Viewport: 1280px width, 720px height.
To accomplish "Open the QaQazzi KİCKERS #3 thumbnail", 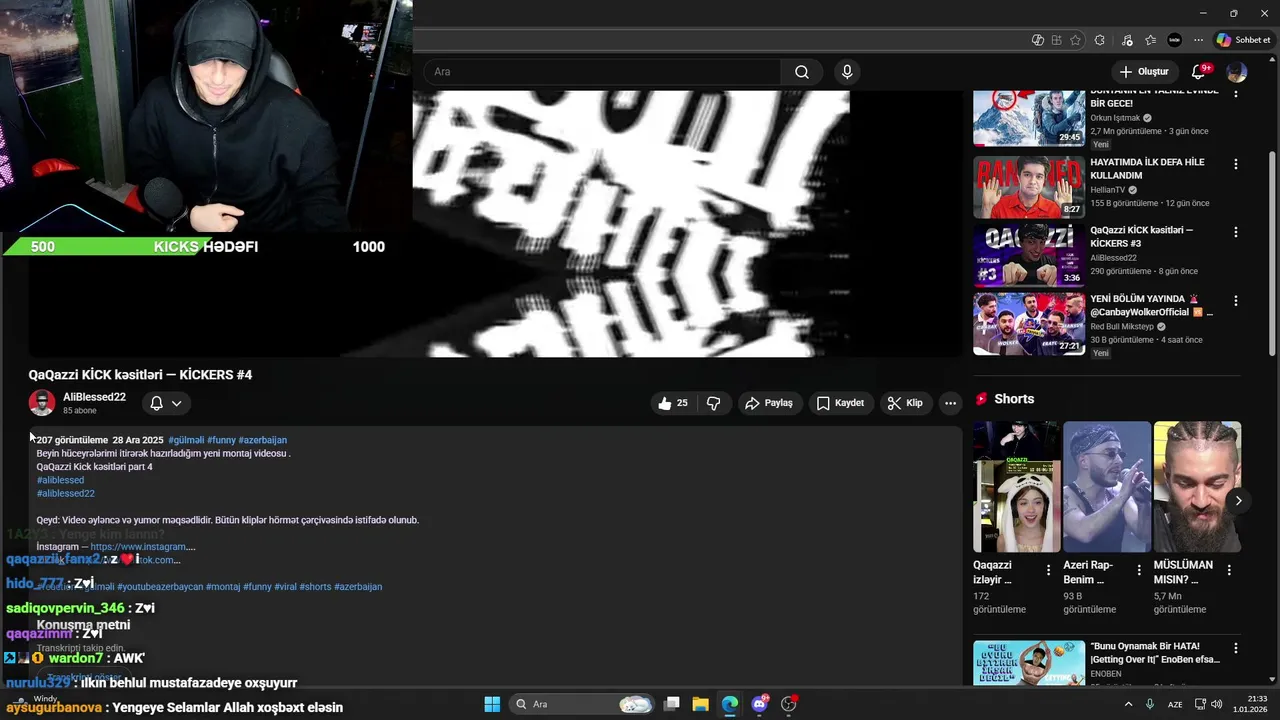I will click(1029, 255).
